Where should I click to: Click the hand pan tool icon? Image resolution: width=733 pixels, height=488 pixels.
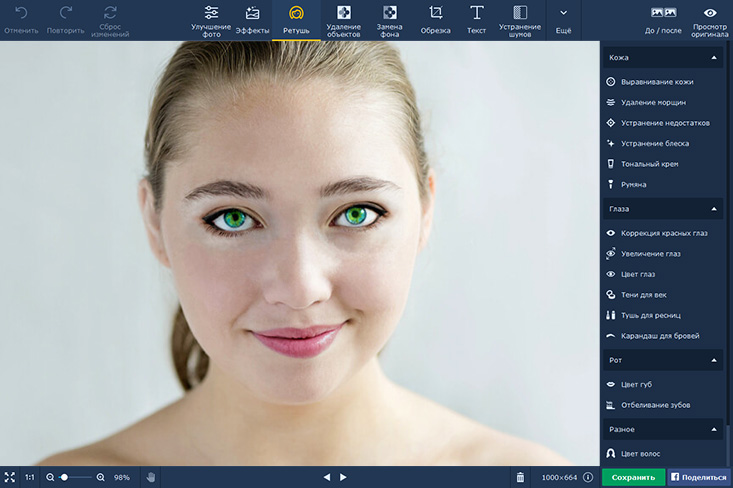coord(151,477)
